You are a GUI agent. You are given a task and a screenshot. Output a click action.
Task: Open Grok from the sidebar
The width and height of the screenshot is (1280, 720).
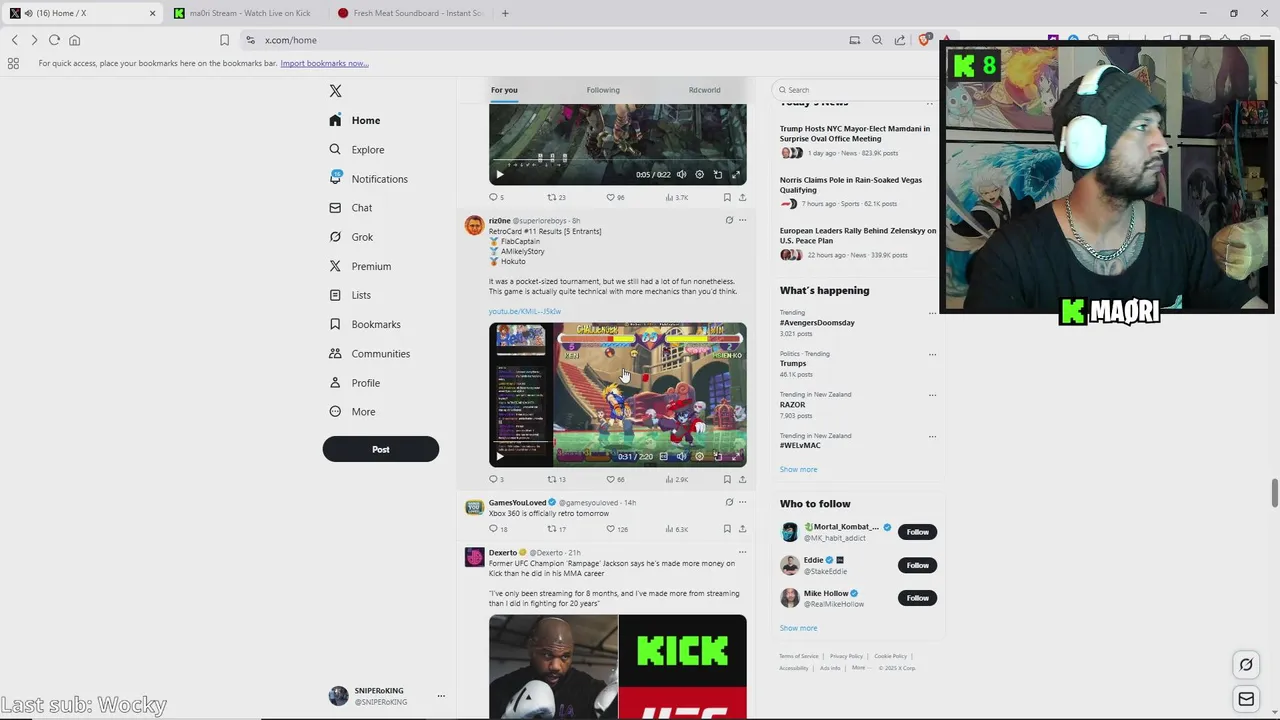point(351,237)
